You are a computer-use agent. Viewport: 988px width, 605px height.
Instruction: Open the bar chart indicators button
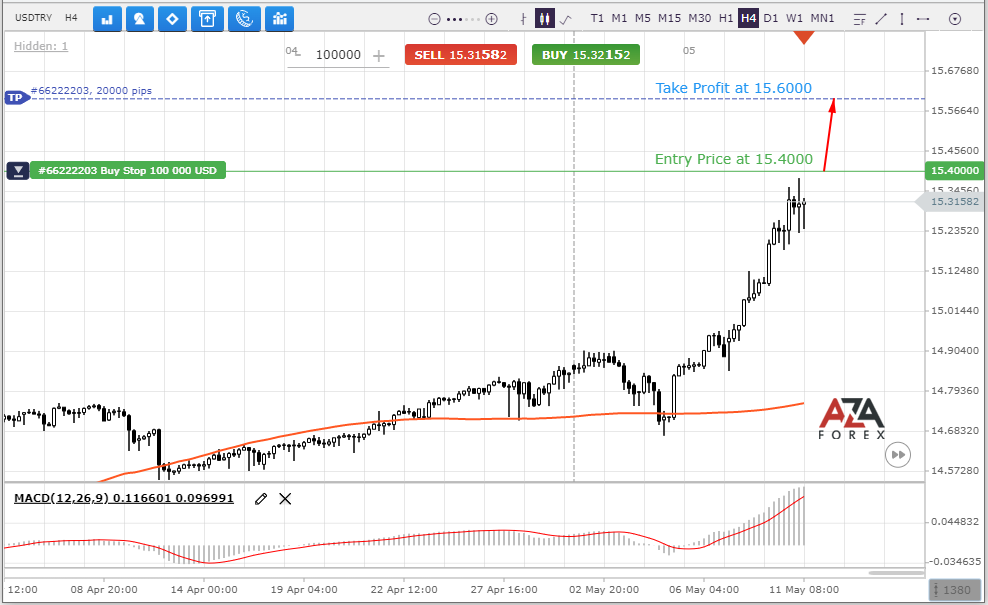107,19
